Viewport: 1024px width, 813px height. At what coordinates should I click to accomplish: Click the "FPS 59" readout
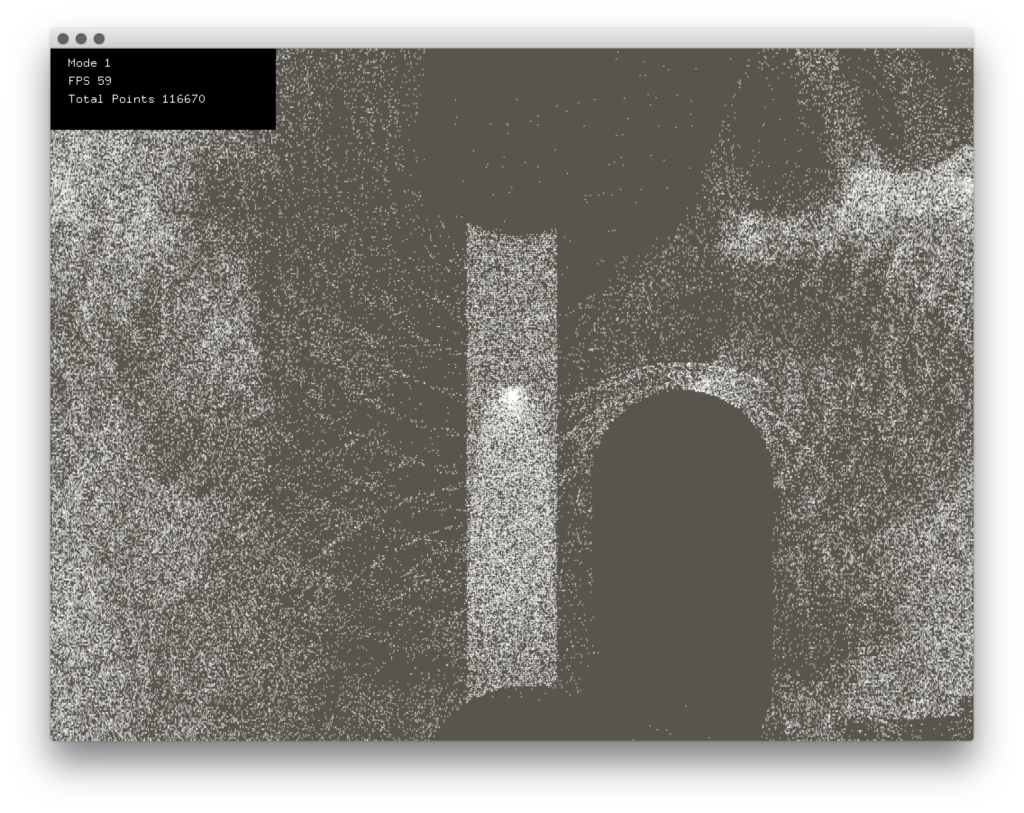pyautogui.click(x=89, y=81)
